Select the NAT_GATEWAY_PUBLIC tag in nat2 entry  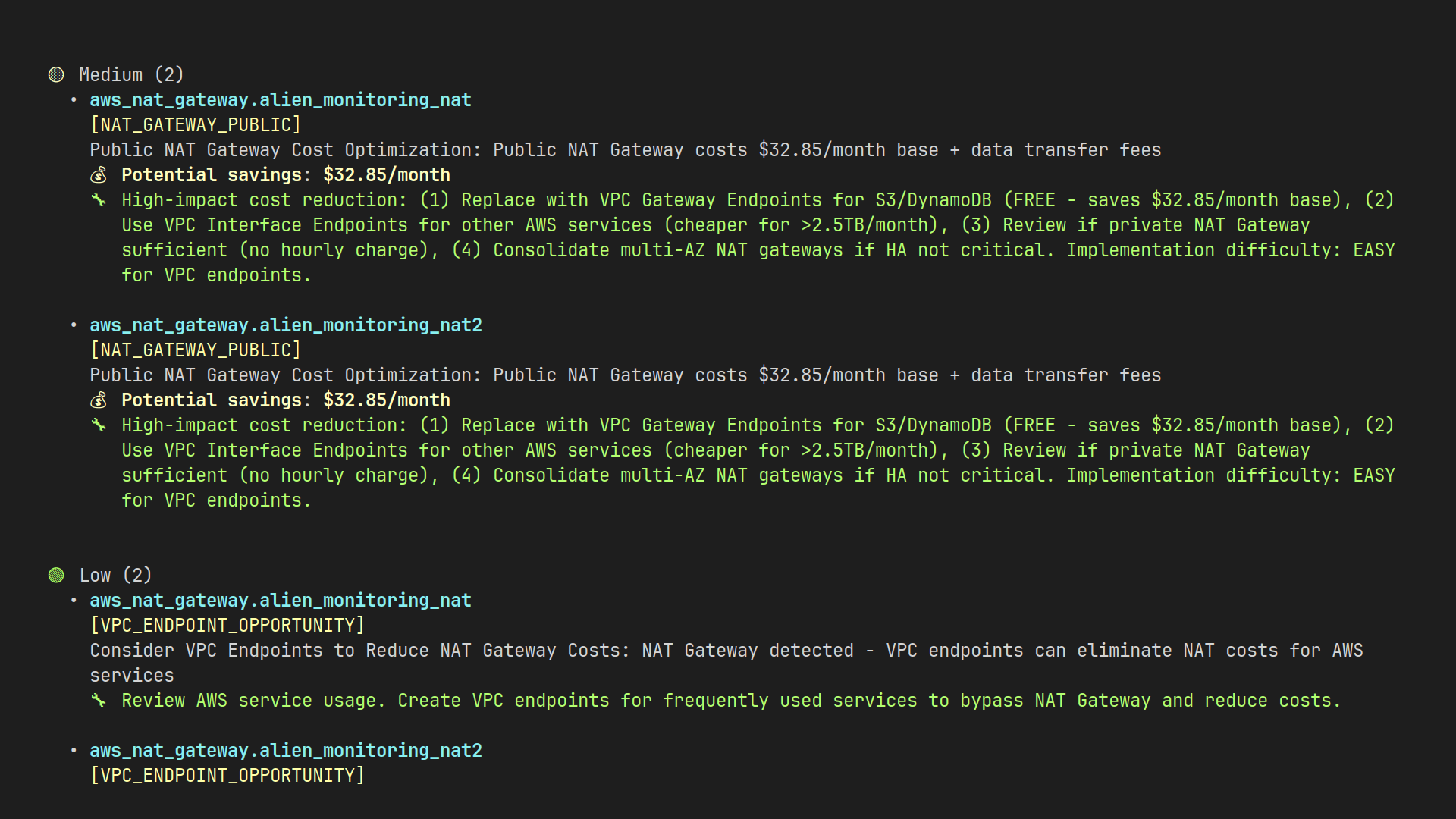195,350
